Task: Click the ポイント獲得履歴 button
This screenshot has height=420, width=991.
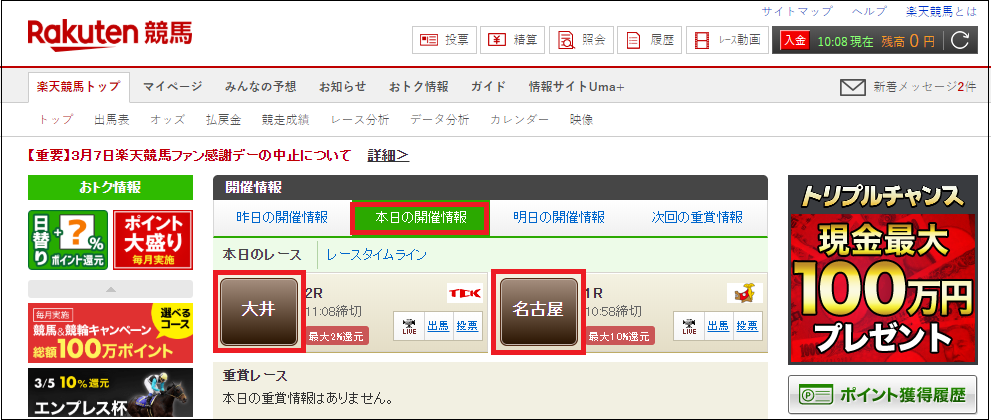Action: pos(883,395)
